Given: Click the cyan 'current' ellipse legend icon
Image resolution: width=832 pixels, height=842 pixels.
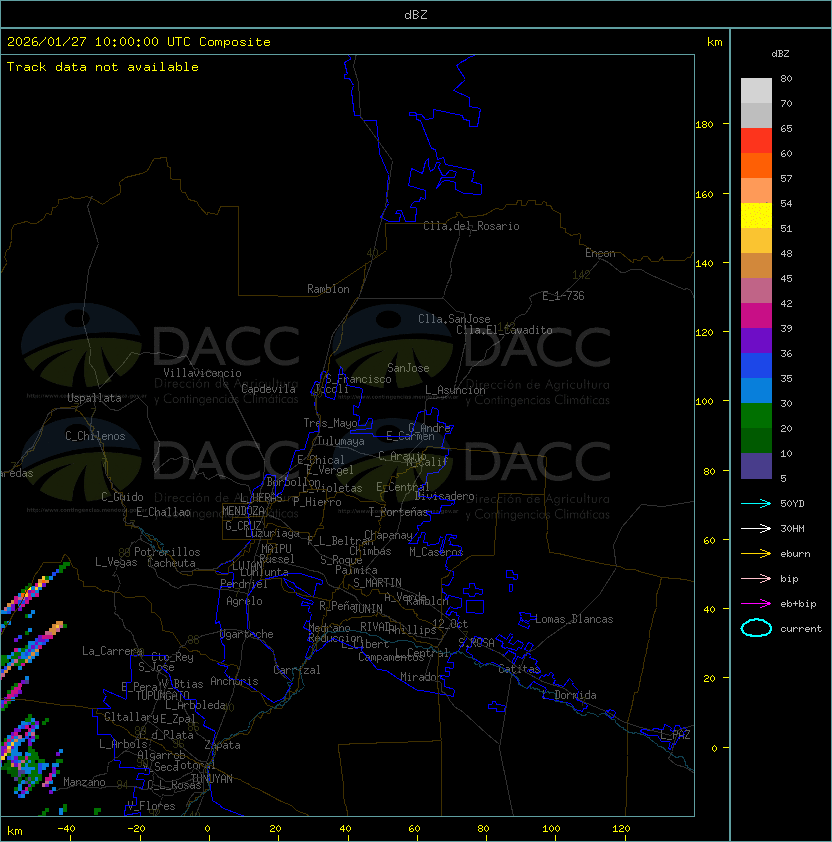Looking at the screenshot, I should tap(756, 628).
